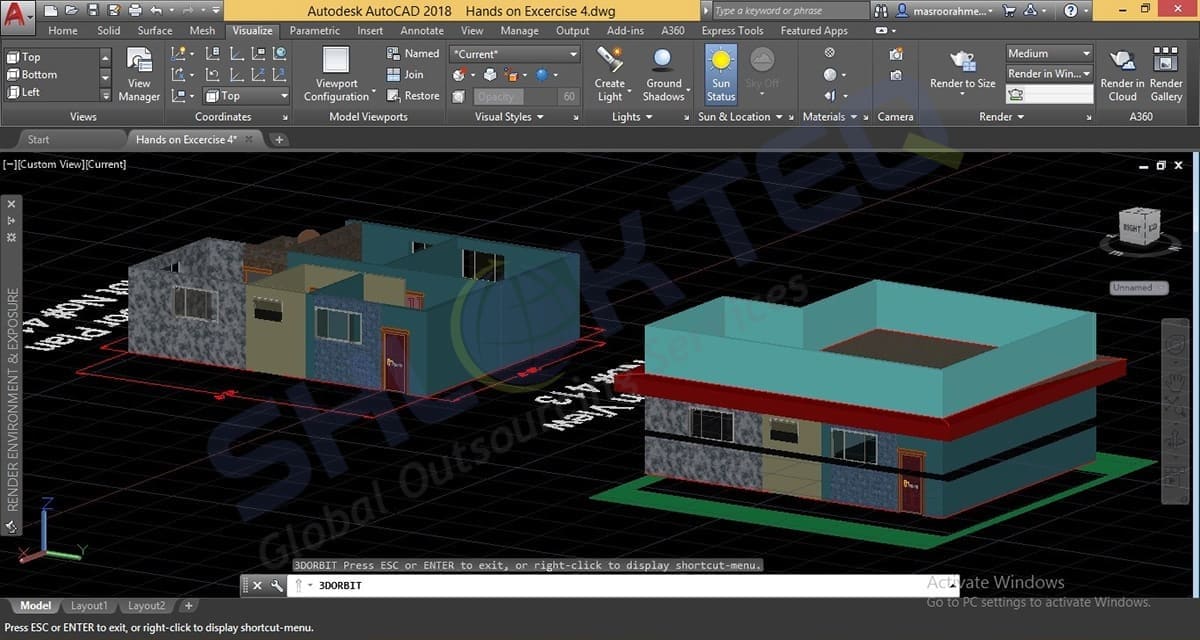Expand the Render panel title

coord(1001,117)
